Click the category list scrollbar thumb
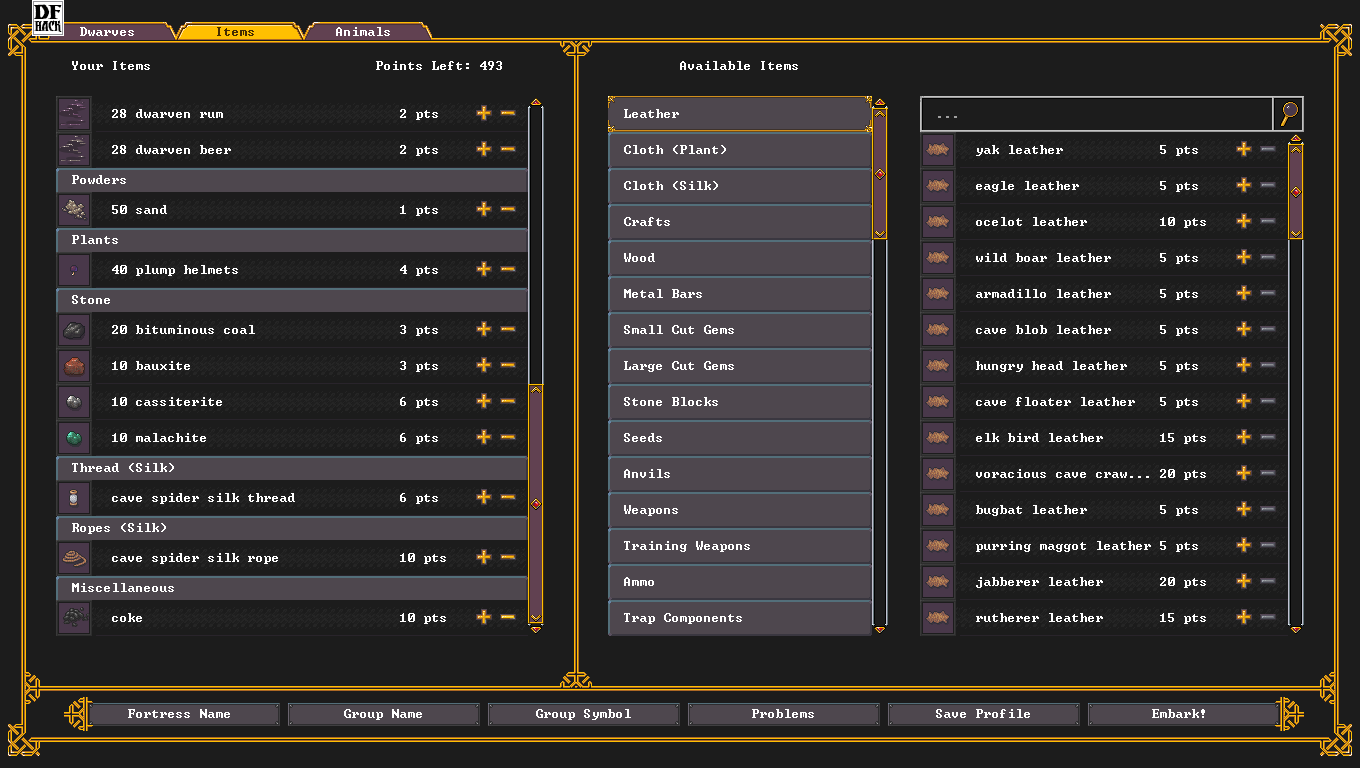This screenshot has width=1360, height=768. [880, 173]
